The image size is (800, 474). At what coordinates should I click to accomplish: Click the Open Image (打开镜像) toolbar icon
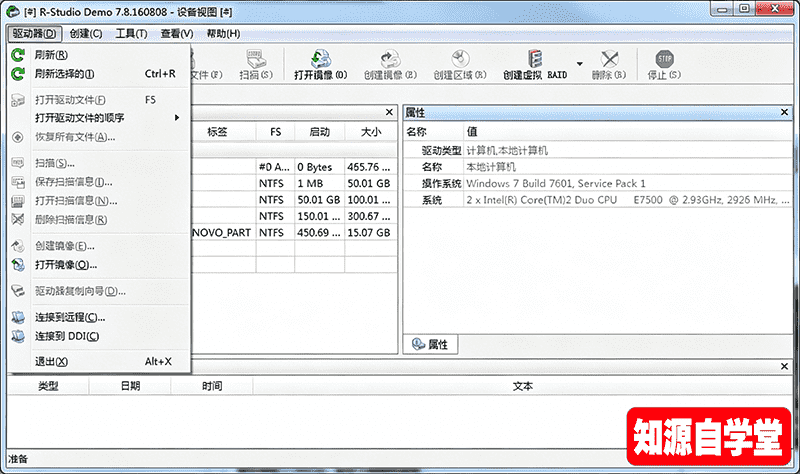(x=321, y=59)
